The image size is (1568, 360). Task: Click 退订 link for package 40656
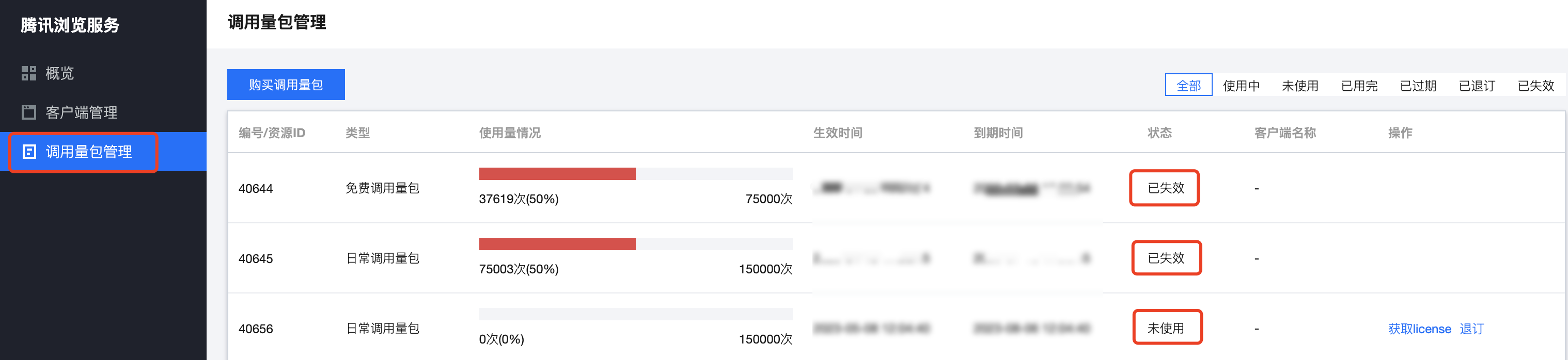(1472, 329)
